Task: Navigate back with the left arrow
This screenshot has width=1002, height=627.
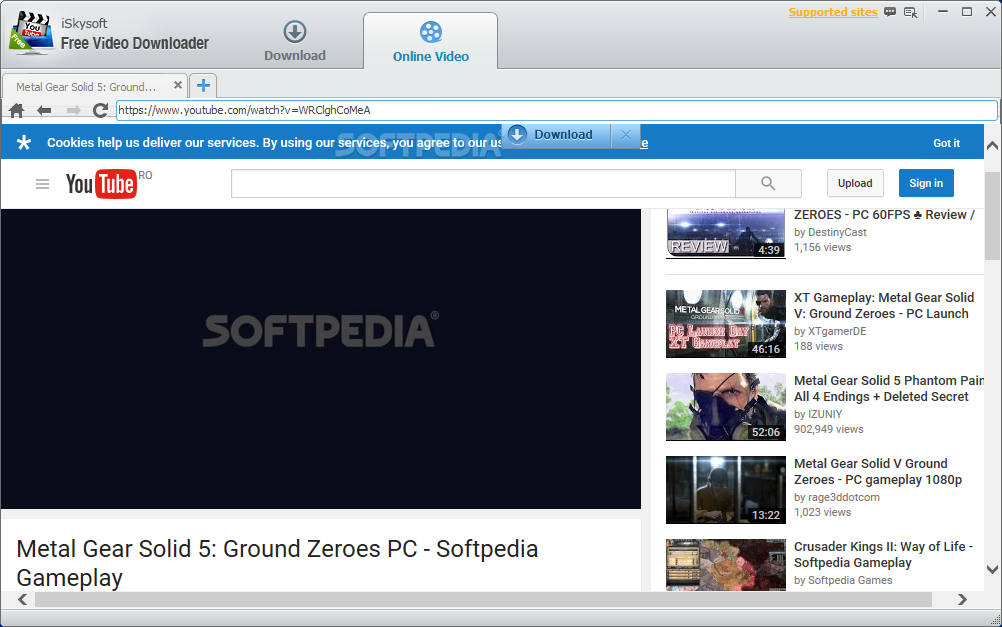Action: click(44, 110)
